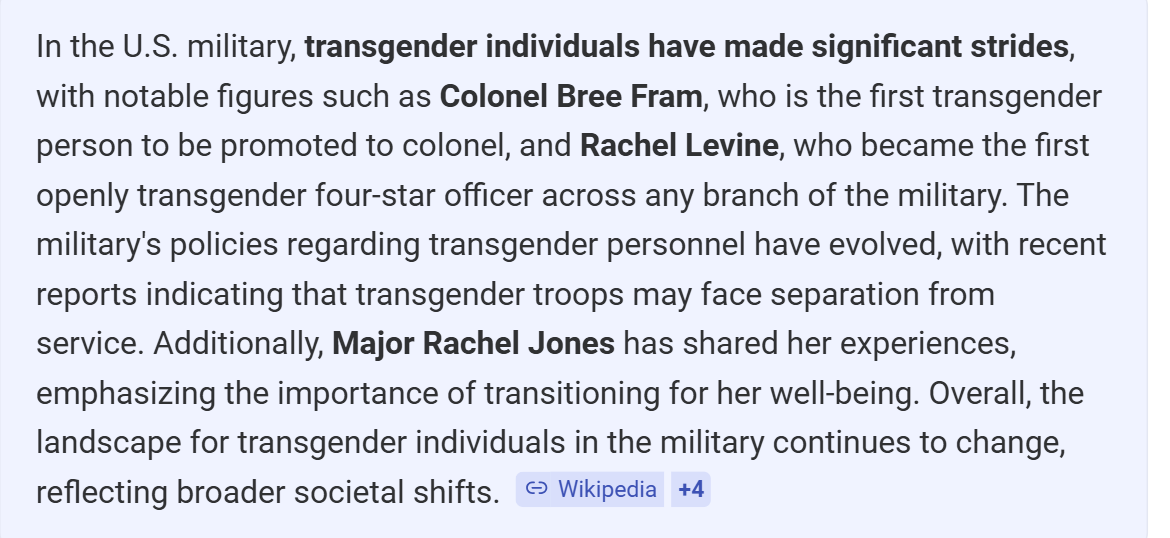Click the bold name Major Rachel Jones
This screenshot has width=1170, height=538.
(473, 344)
